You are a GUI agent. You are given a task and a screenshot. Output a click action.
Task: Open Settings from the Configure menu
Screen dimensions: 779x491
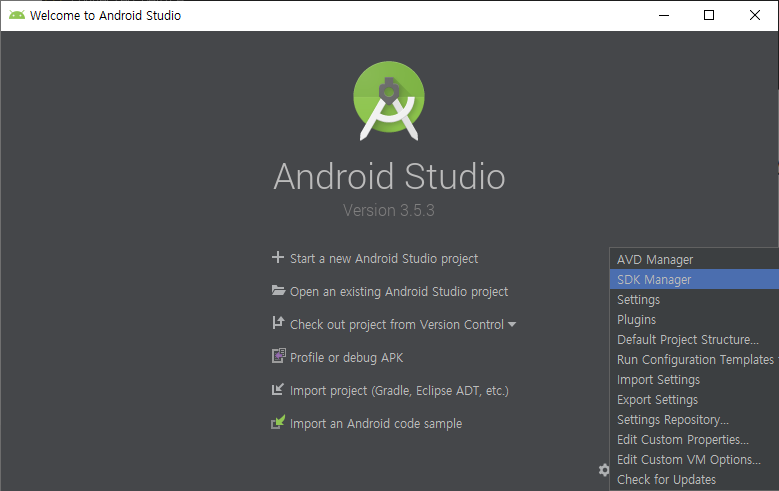(x=694, y=299)
